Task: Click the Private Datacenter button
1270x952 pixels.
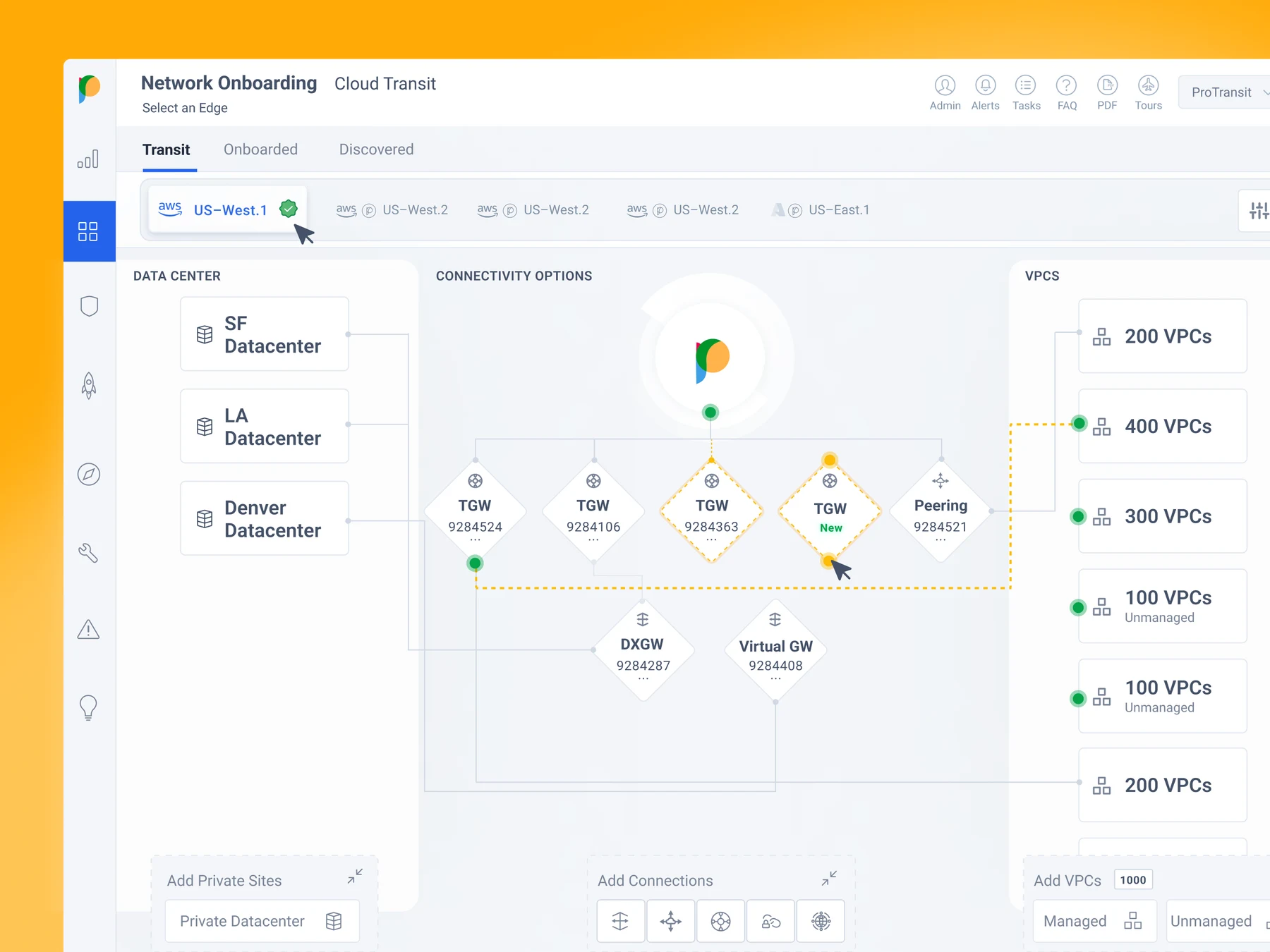Action: click(262, 921)
